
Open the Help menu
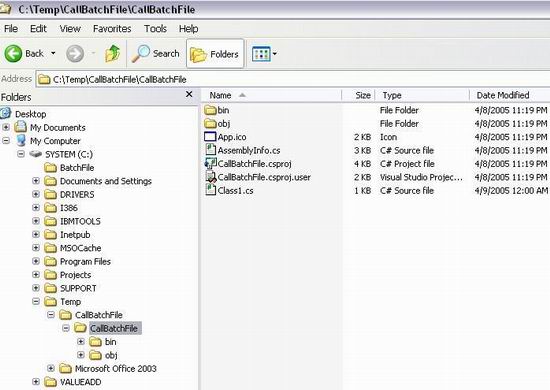point(189,28)
